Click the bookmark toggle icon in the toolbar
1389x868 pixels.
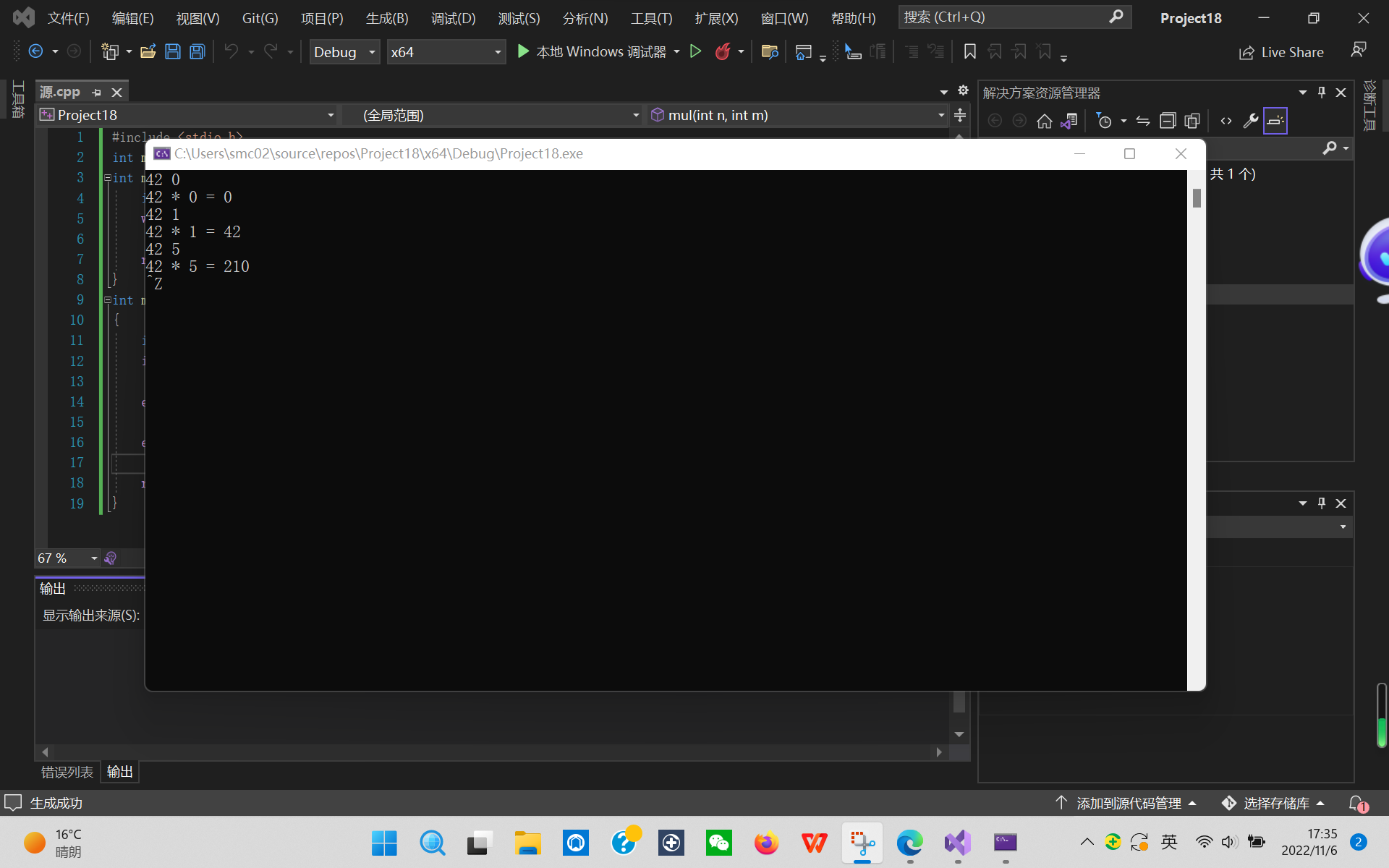coord(969,51)
